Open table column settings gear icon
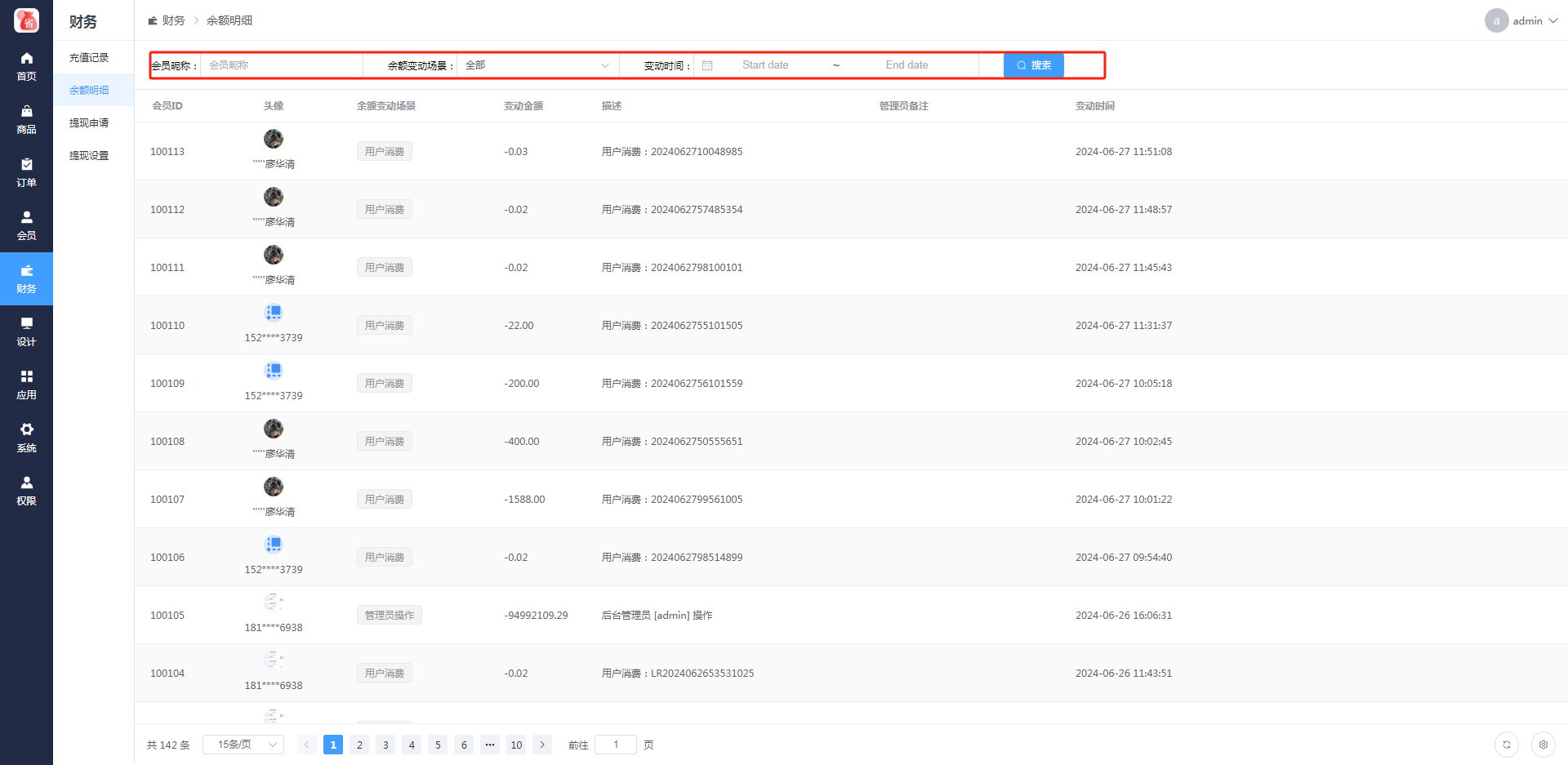This screenshot has width=1568, height=765. 1543,745
